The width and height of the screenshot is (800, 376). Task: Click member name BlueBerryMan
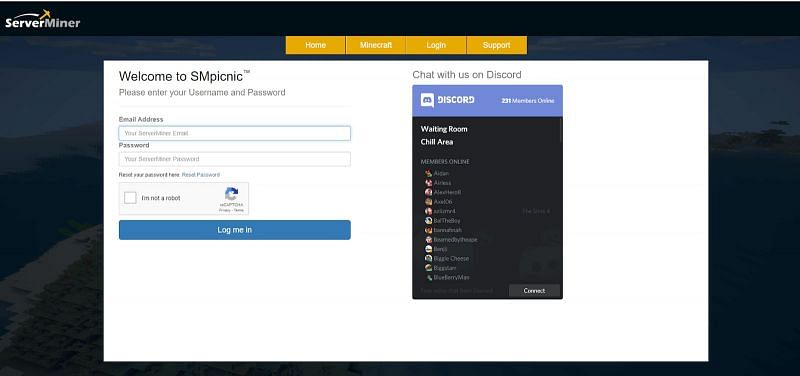[451, 278]
